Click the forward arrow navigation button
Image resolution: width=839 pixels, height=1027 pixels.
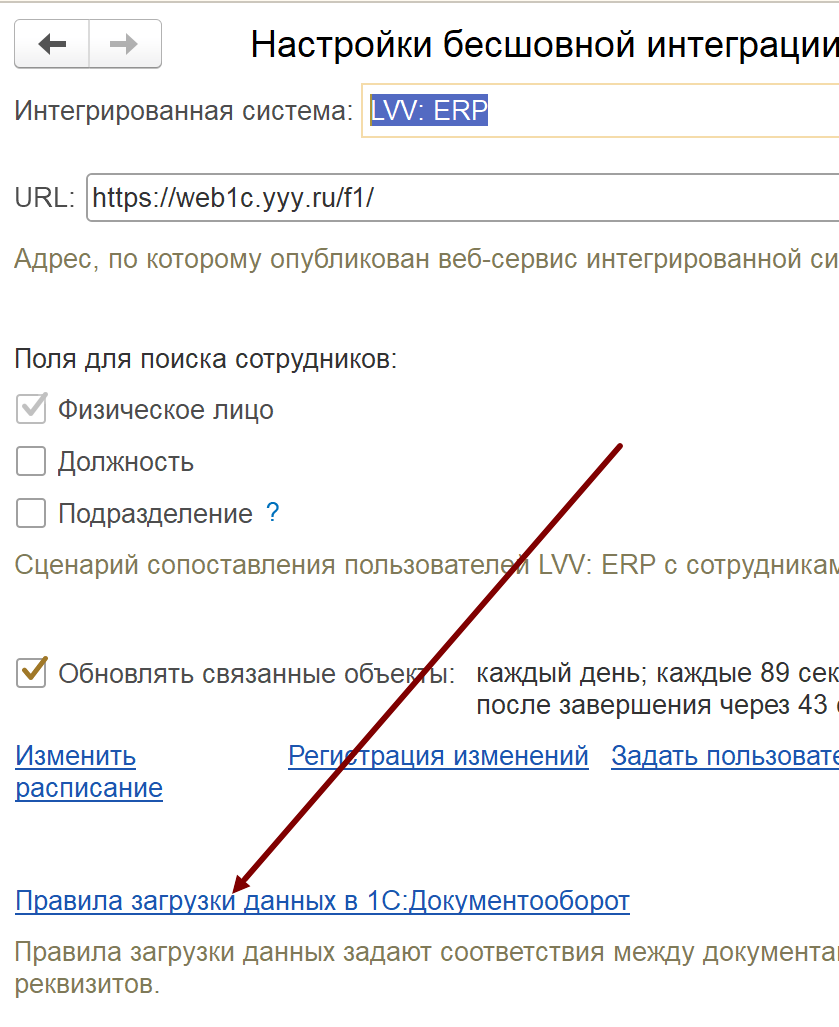pyautogui.click(x=124, y=44)
